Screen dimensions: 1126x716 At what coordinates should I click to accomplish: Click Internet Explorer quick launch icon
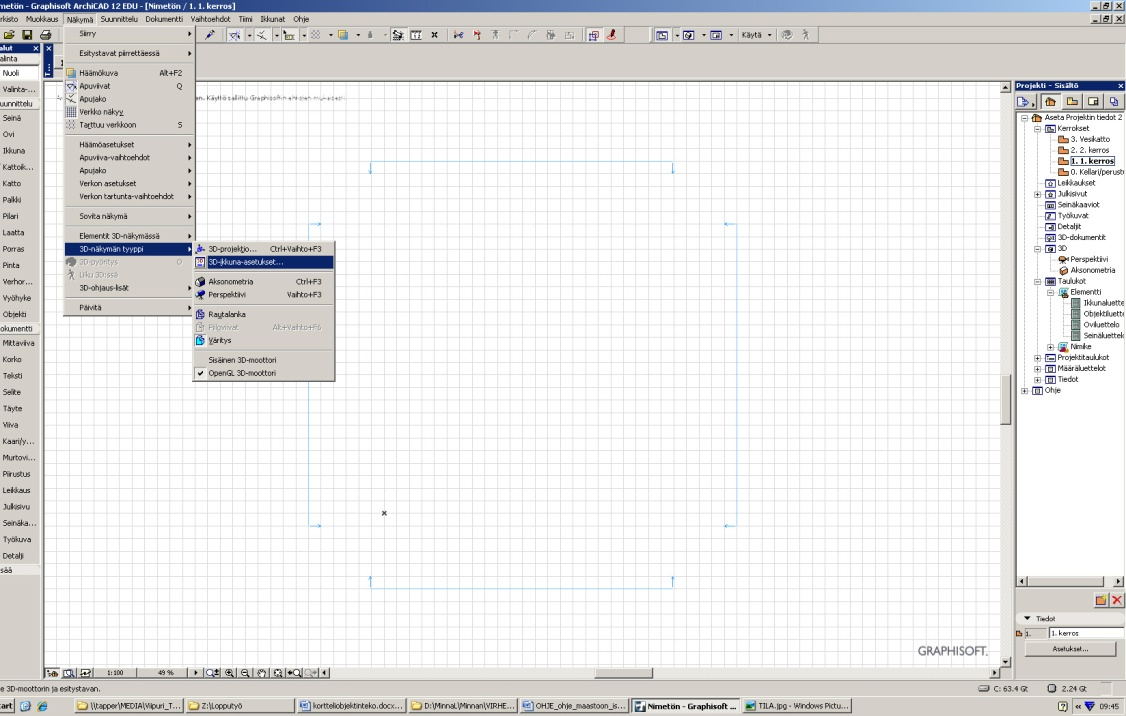click(42, 706)
